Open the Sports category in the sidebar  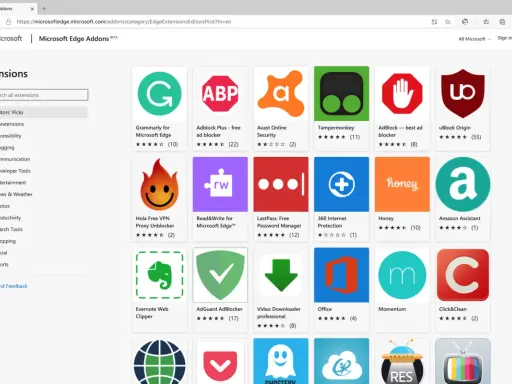(4, 264)
